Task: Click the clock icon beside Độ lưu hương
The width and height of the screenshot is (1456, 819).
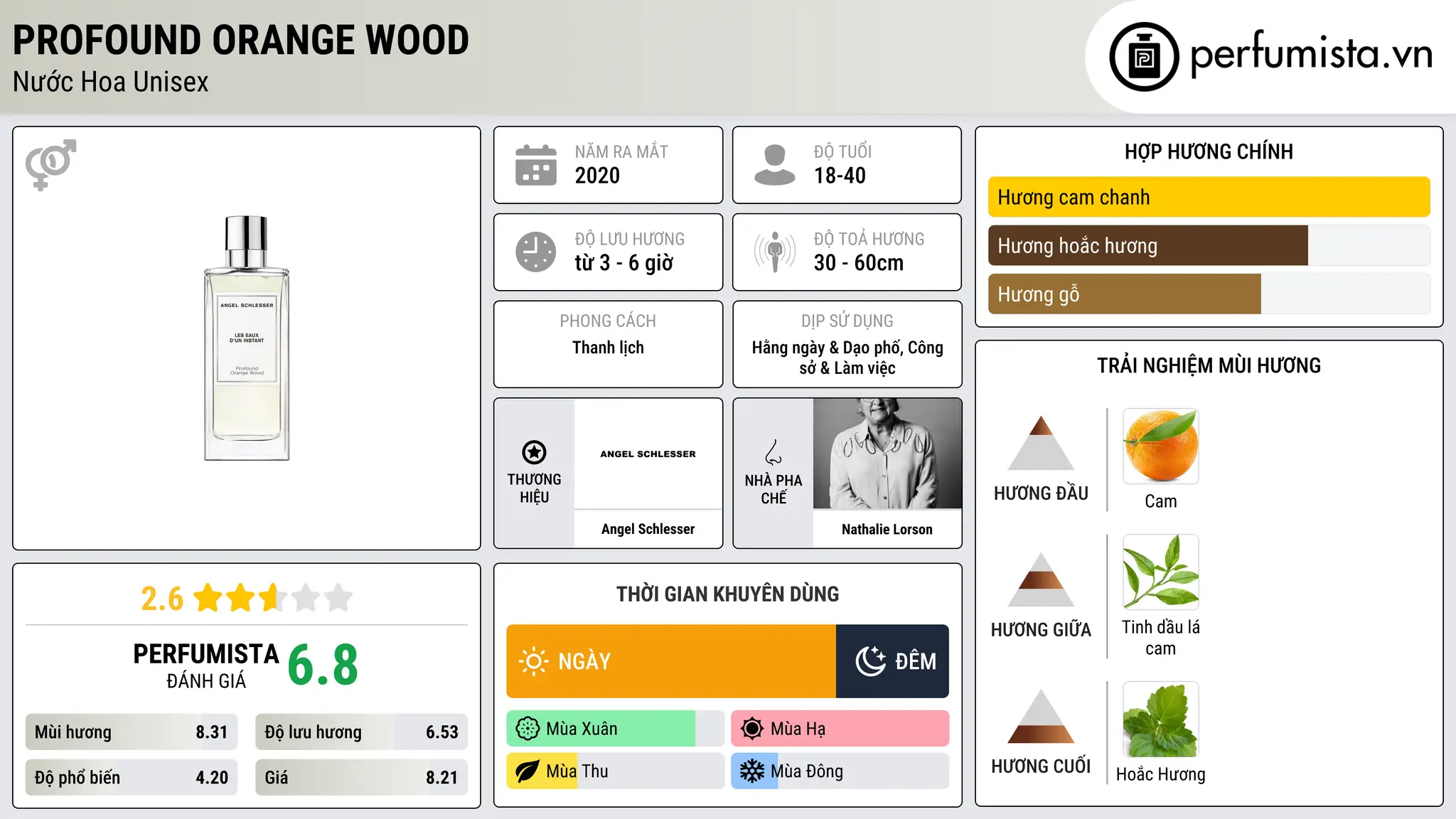Action: coord(536,252)
